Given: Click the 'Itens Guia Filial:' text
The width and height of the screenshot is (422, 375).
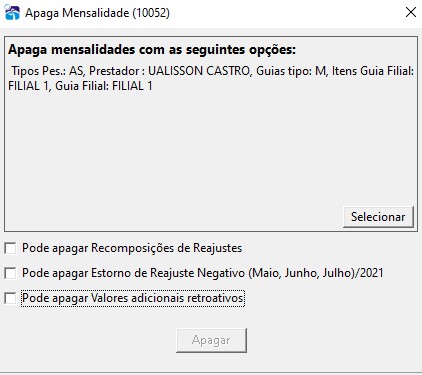Looking at the screenshot, I should pos(373,71).
